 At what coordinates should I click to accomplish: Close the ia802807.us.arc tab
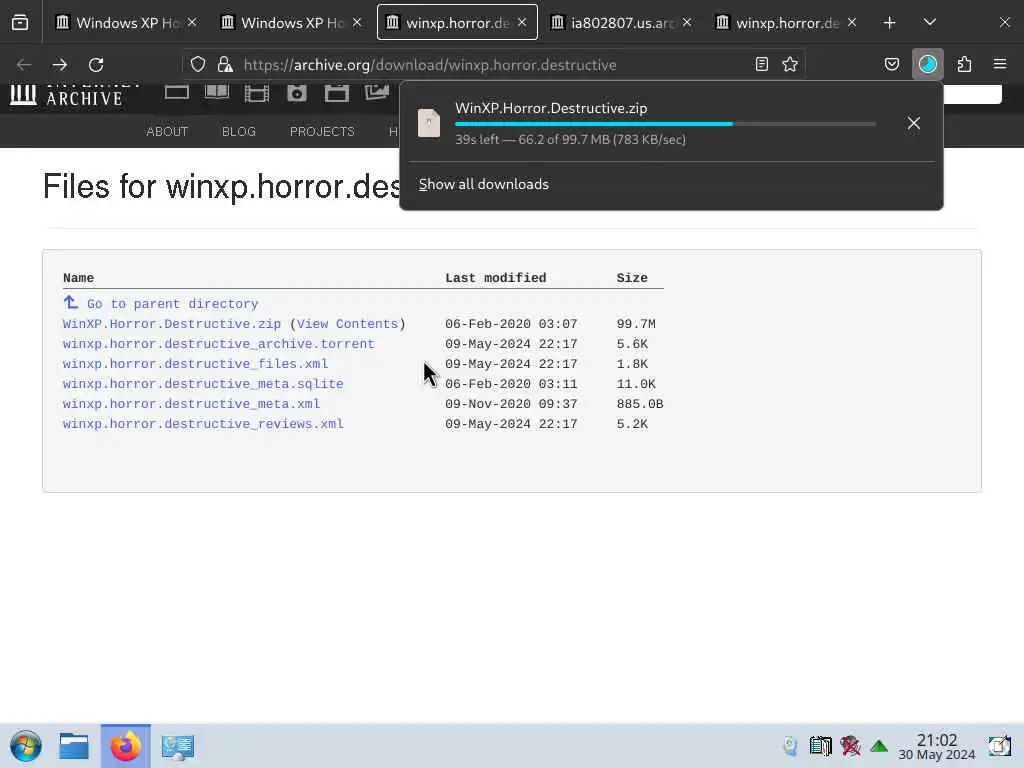(687, 23)
